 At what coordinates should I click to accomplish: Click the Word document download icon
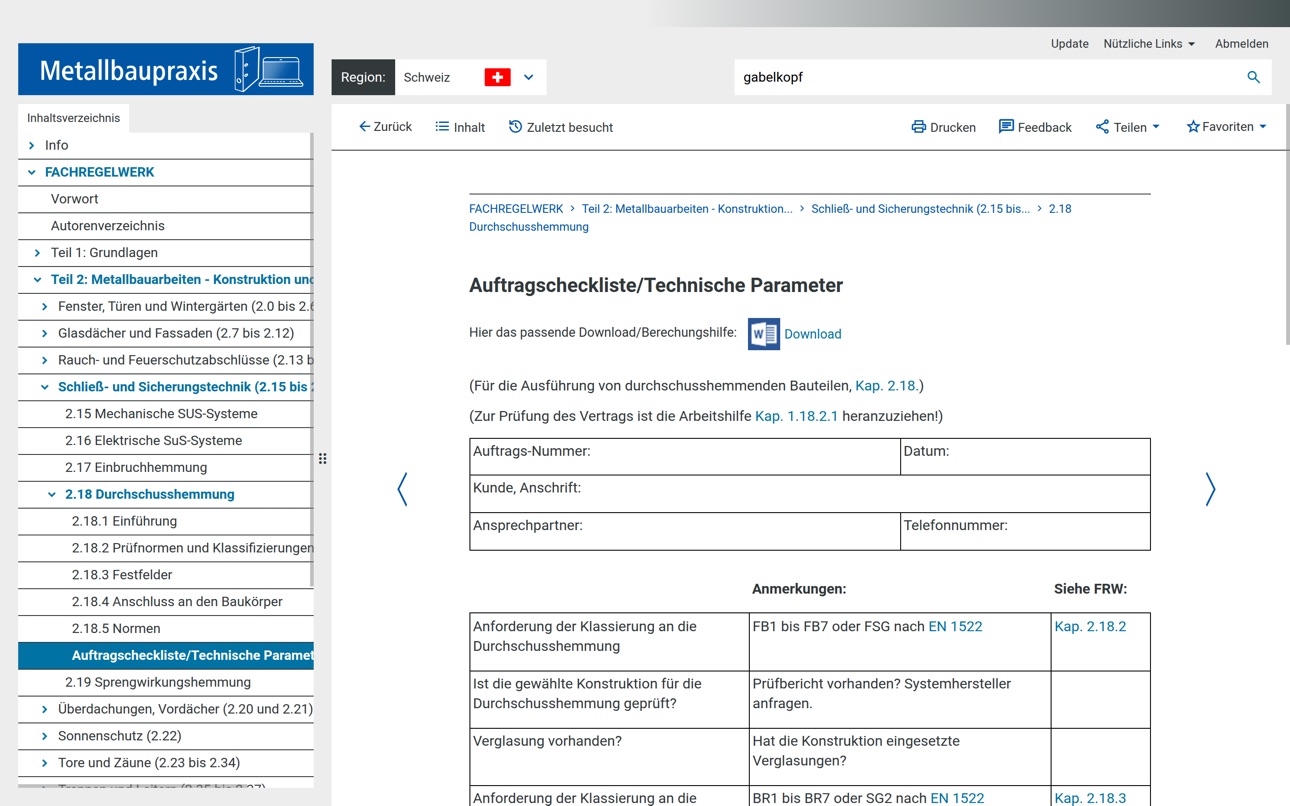pyautogui.click(x=764, y=334)
